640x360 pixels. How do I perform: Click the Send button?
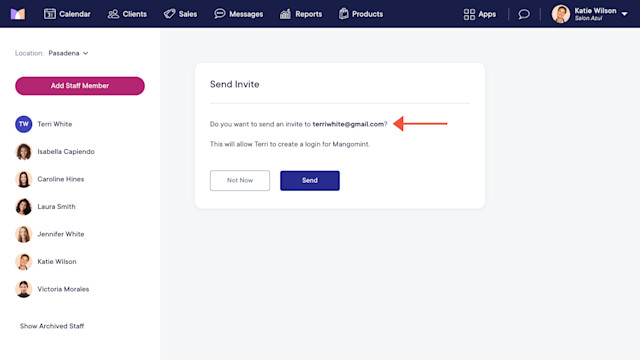(x=310, y=180)
